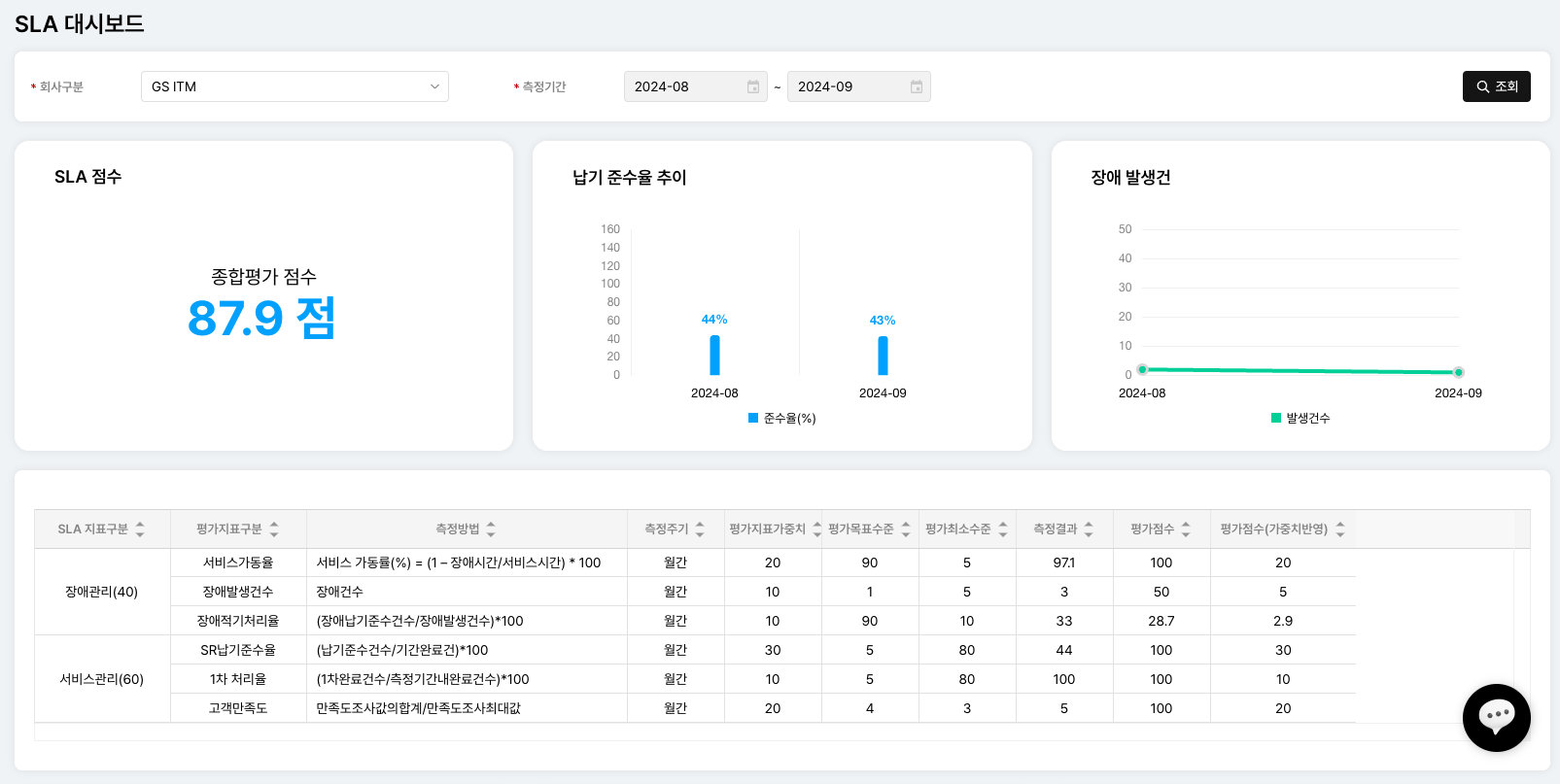Sort by SLA 지표구분 column icon
This screenshot has height=784, width=1560.
pyautogui.click(x=140, y=529)
